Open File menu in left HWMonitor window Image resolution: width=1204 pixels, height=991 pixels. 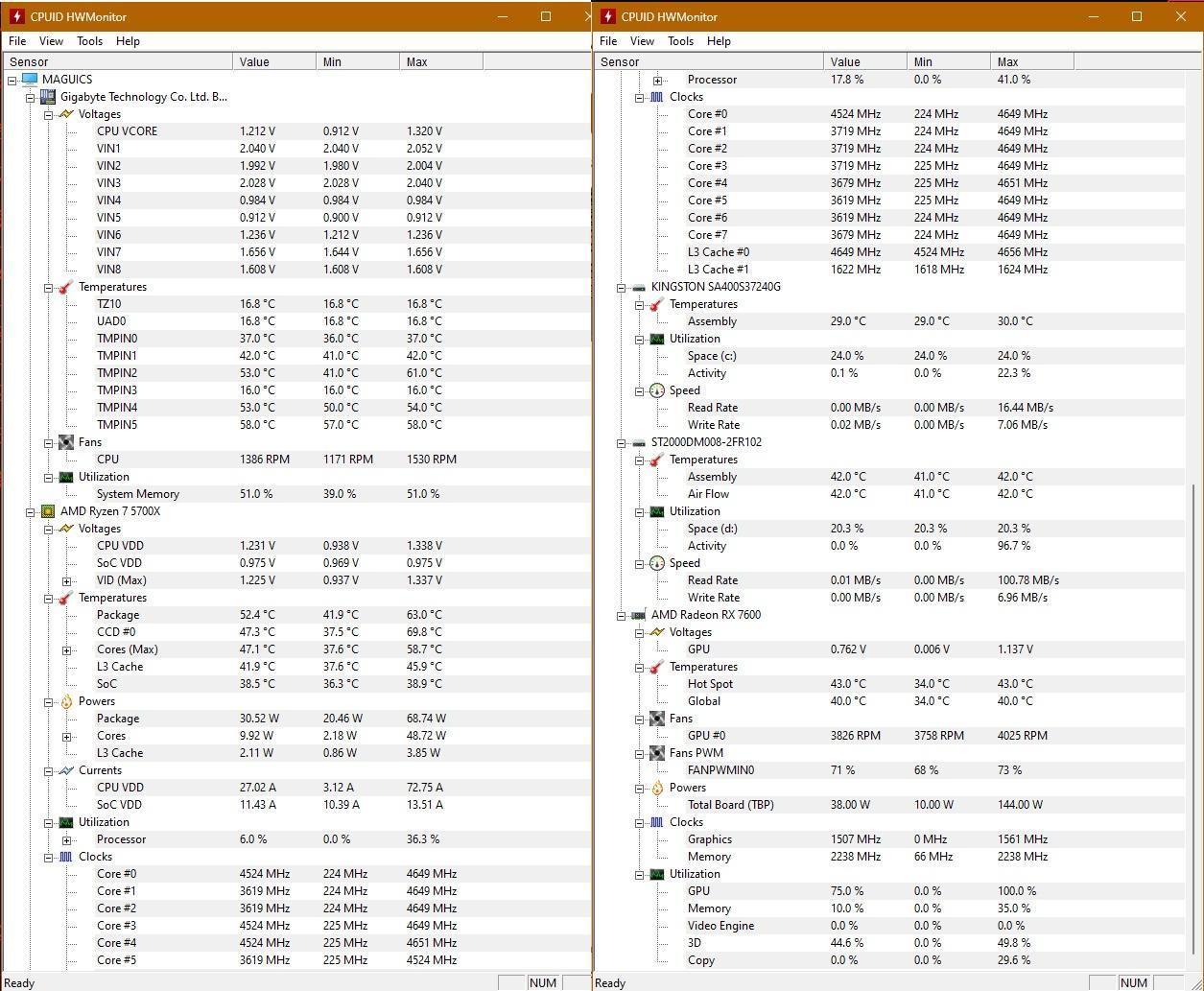tap(17, 41)
